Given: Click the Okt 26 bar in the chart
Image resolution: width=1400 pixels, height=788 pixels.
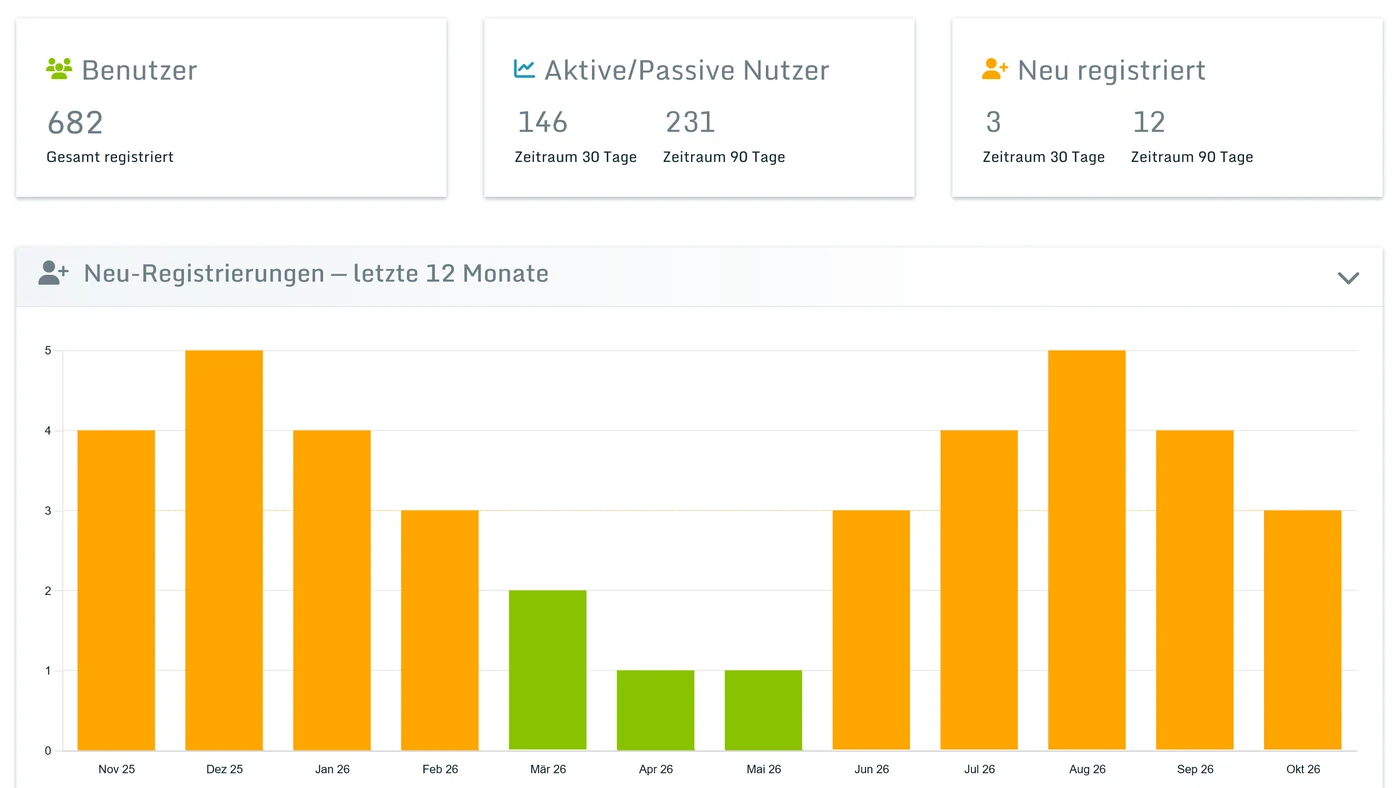Looking at the screenshot, I should point(1303,630).
